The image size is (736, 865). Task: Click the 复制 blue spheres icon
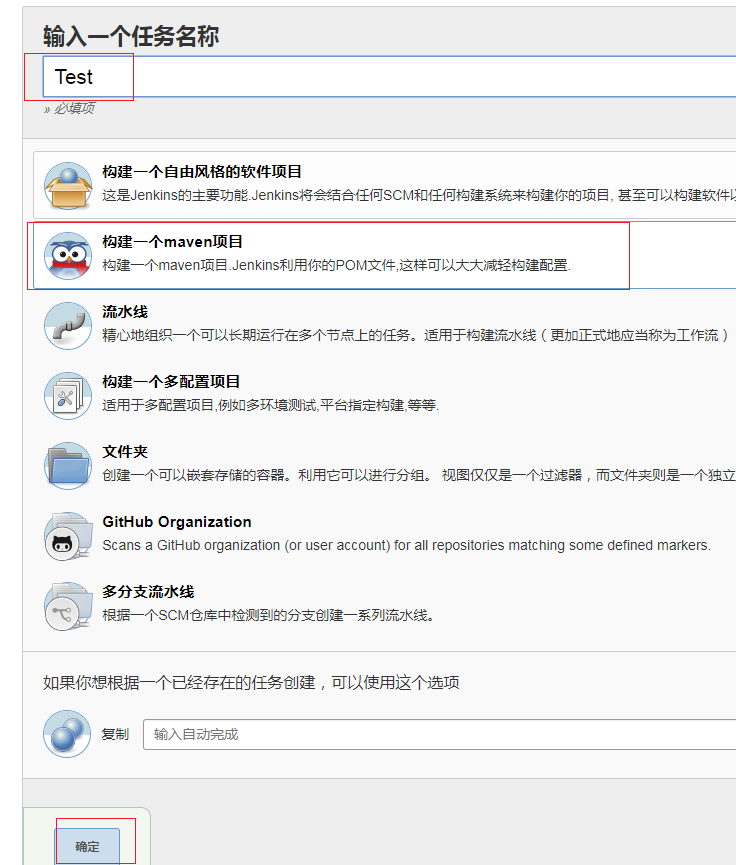click(67, 734)
